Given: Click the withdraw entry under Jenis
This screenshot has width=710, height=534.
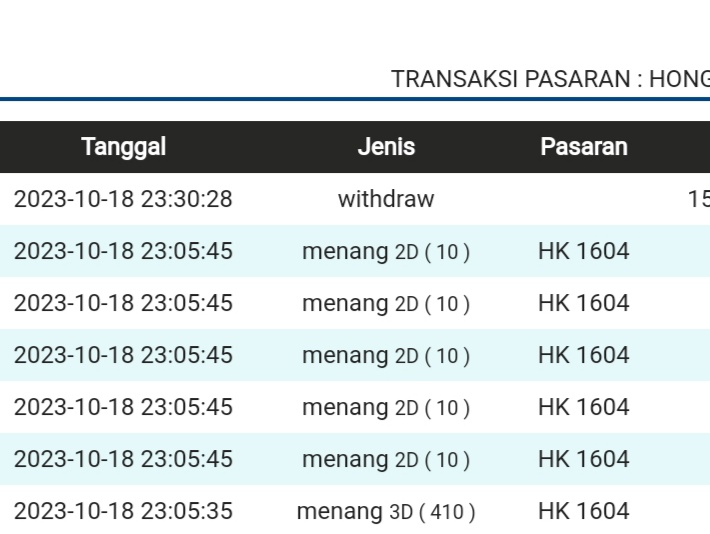Looking at the screenshot, I should coord(386,199).
